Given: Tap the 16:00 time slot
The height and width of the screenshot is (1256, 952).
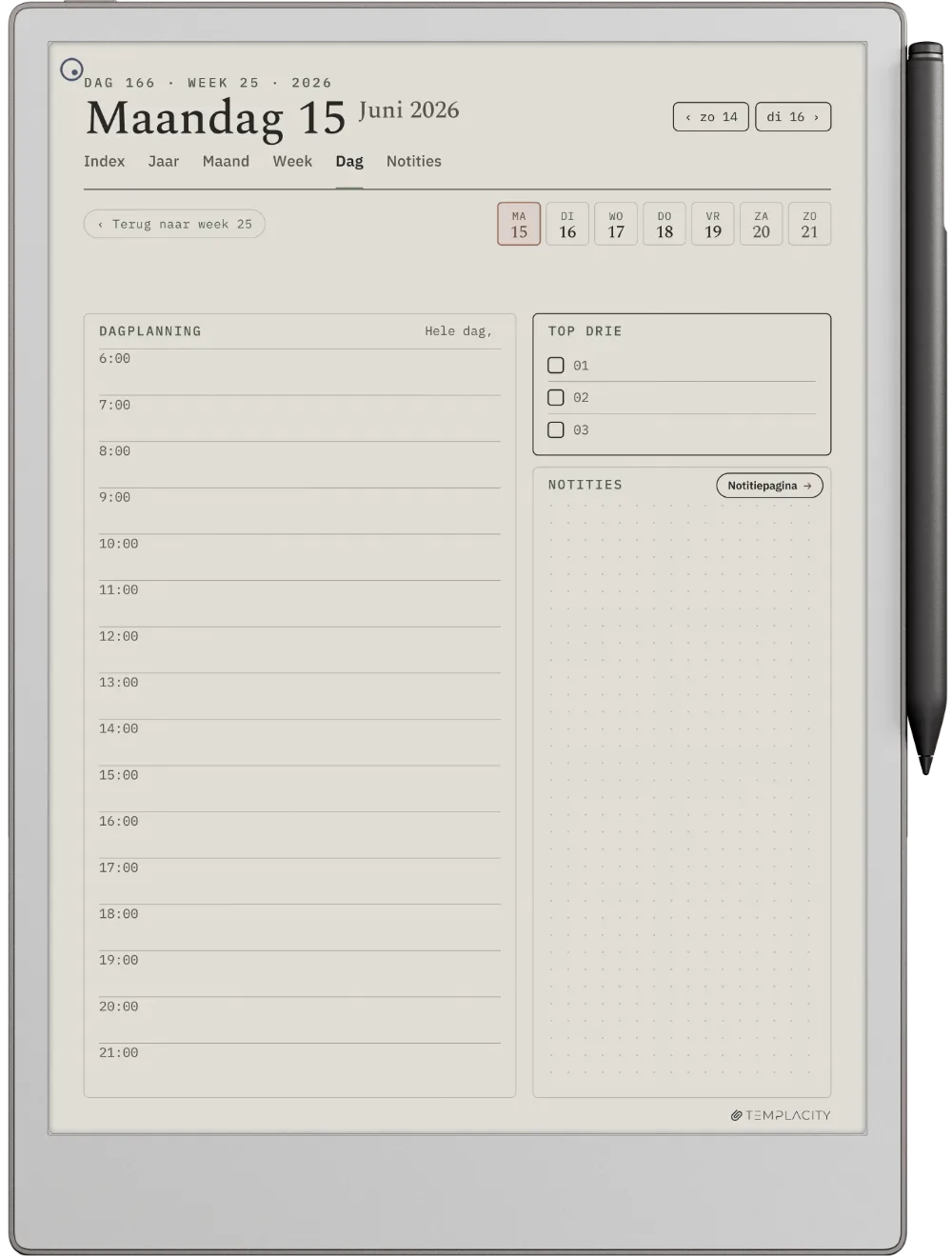Looking at the screenshot, I should (300, 835).
